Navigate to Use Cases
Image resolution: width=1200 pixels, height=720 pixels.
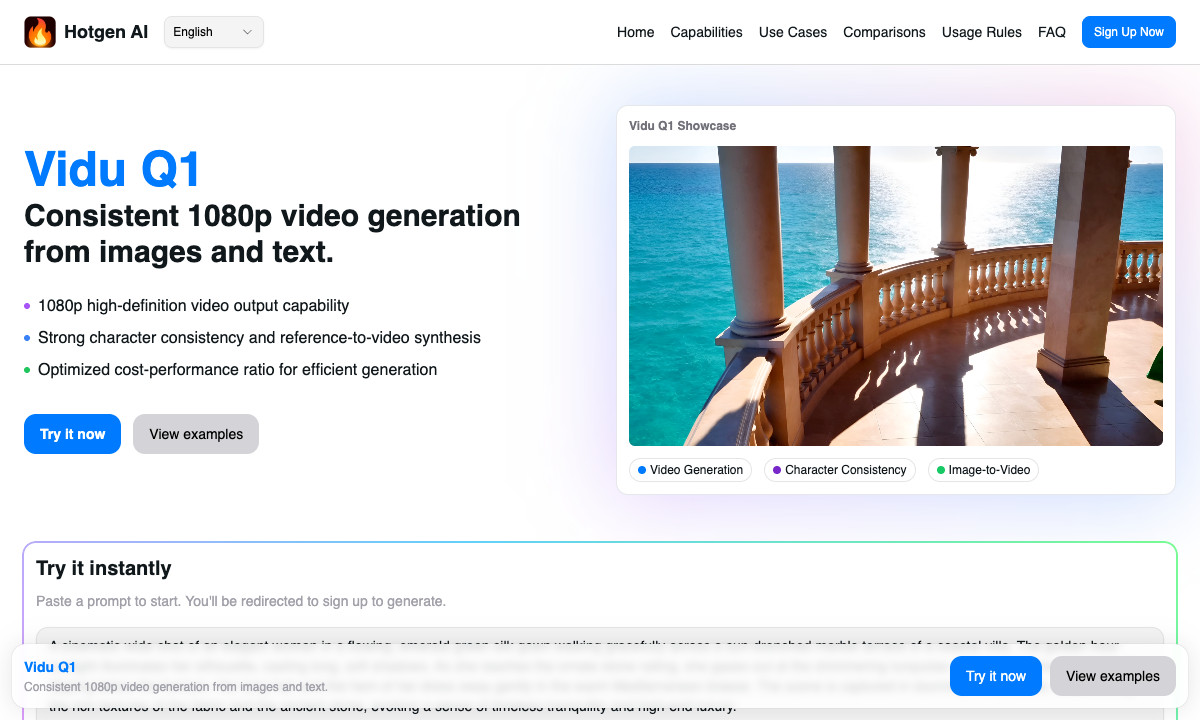[792, 32]
